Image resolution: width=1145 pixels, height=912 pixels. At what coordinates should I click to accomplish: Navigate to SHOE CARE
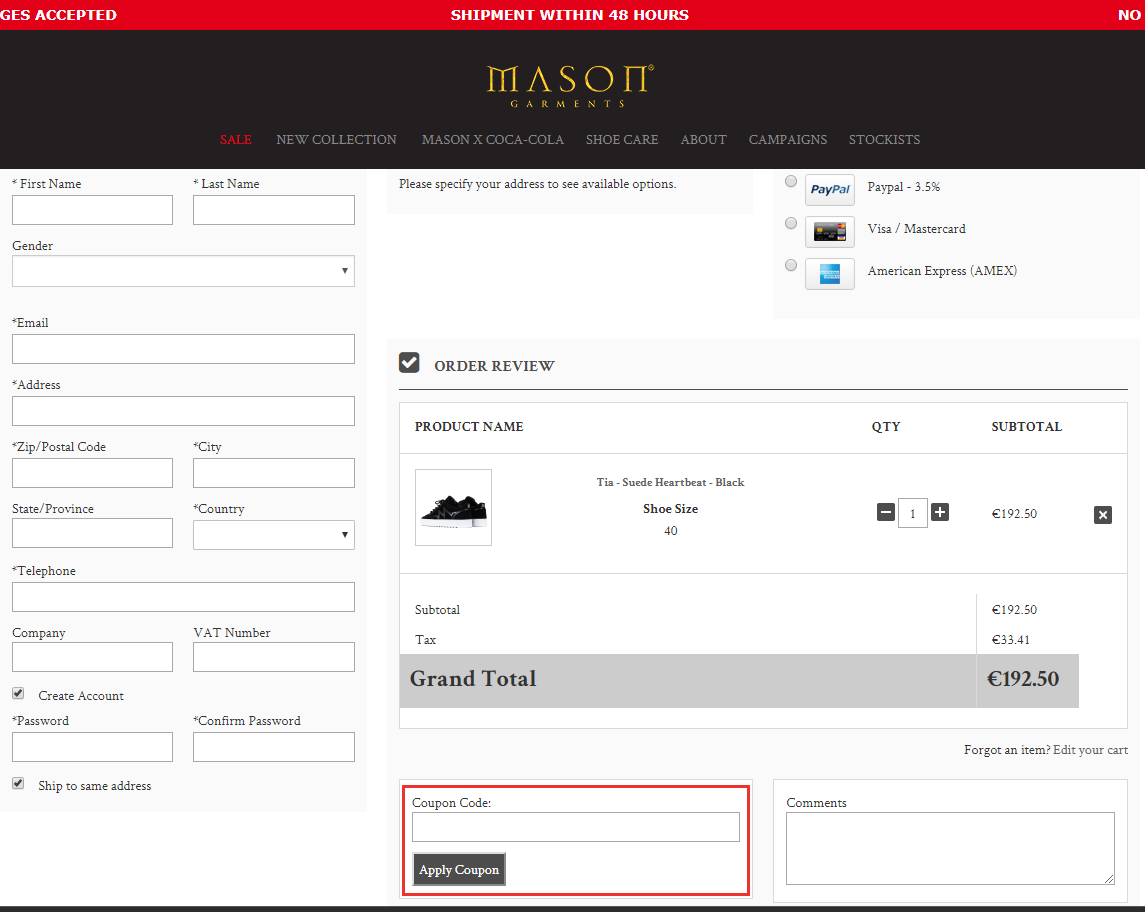pyautogui.click(x=622, y=139)
